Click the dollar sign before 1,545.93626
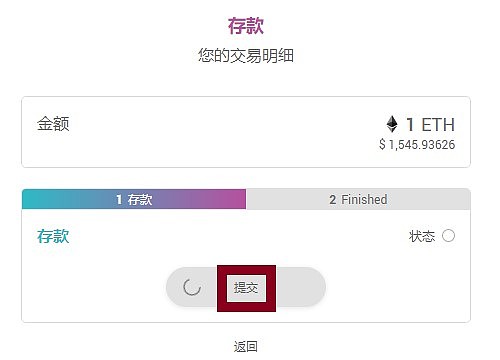 click(382, 145)
